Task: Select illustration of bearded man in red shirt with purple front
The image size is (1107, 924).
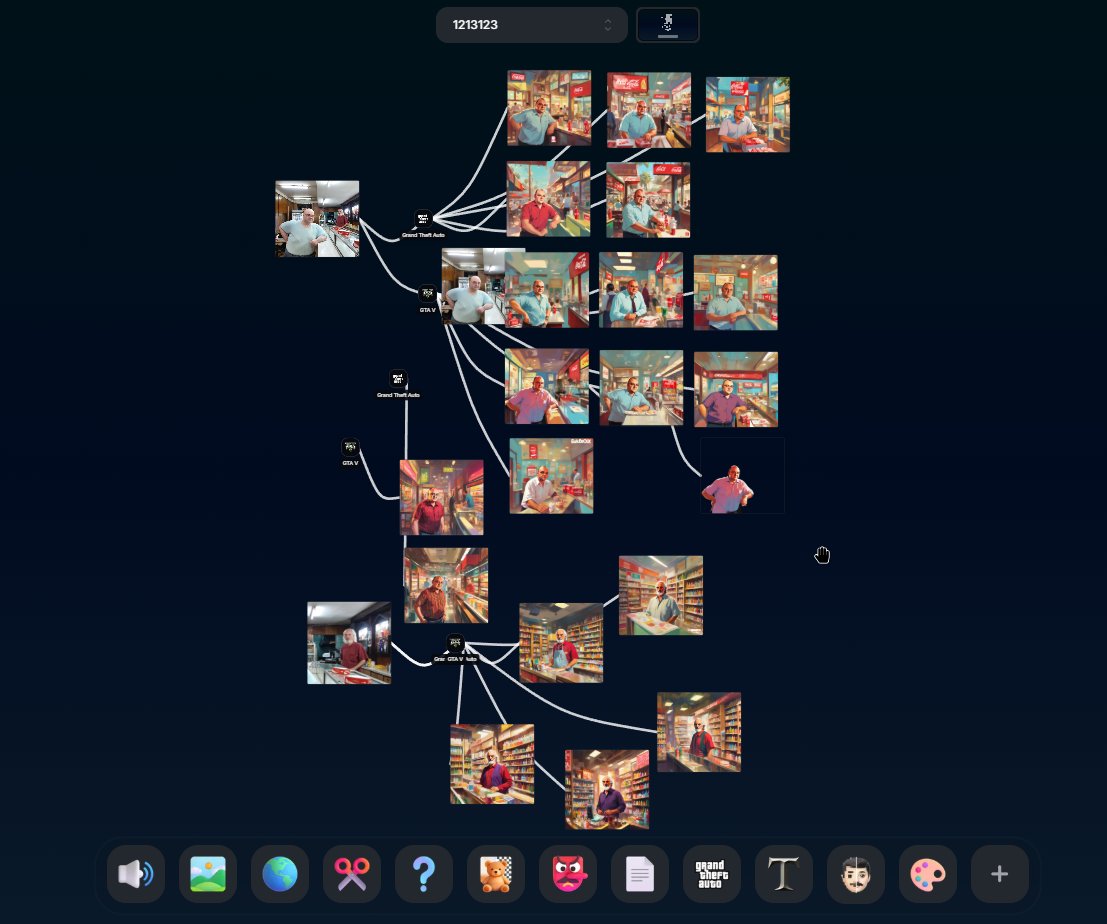Action: click(492, 764)
